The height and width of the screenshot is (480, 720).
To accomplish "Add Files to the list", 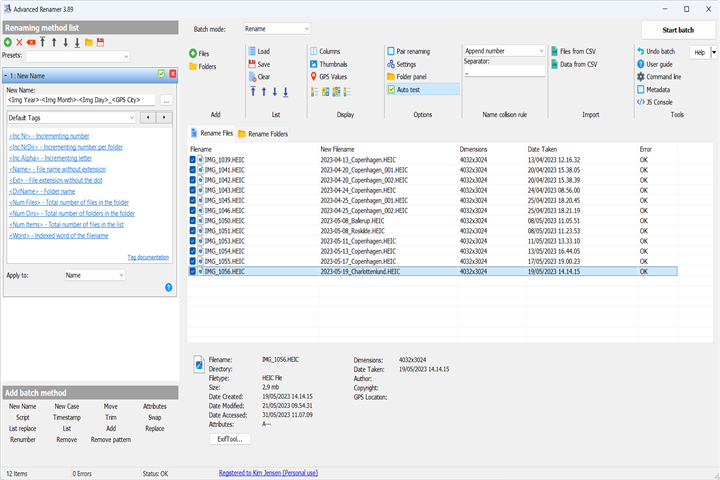I will tap(199, 53).
